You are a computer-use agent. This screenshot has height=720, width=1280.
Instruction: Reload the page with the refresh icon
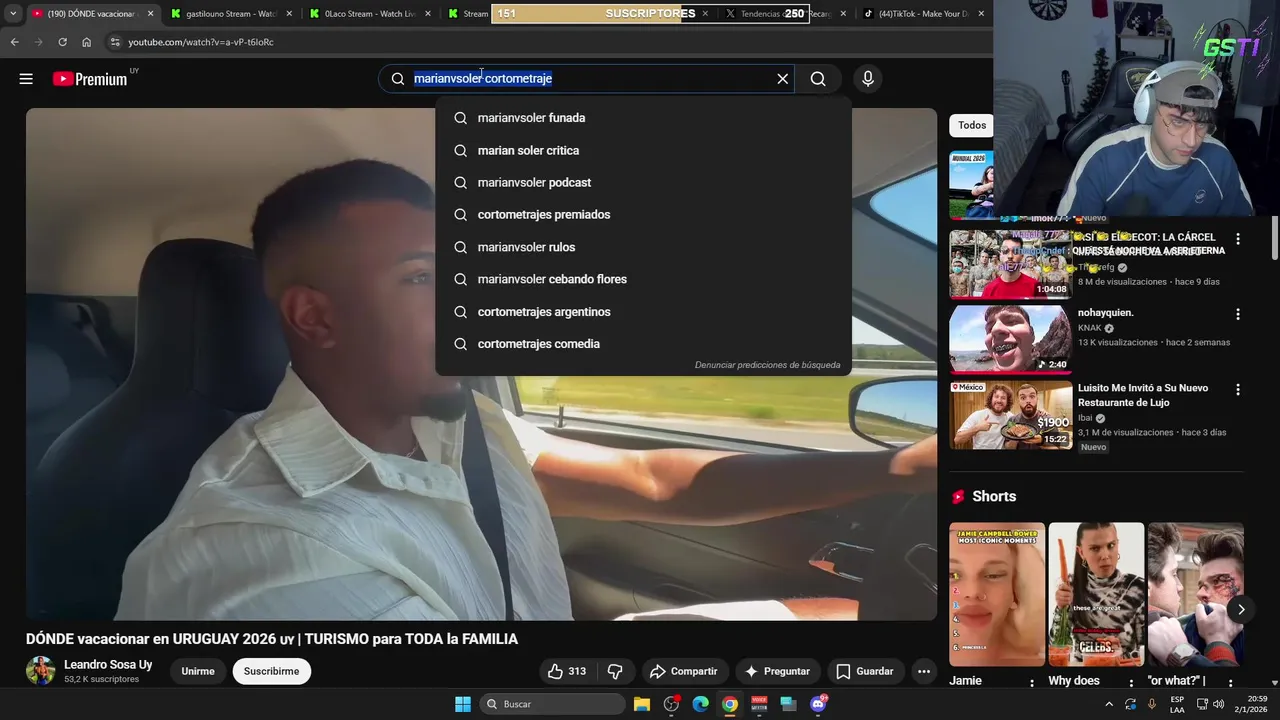coord(62,42)
